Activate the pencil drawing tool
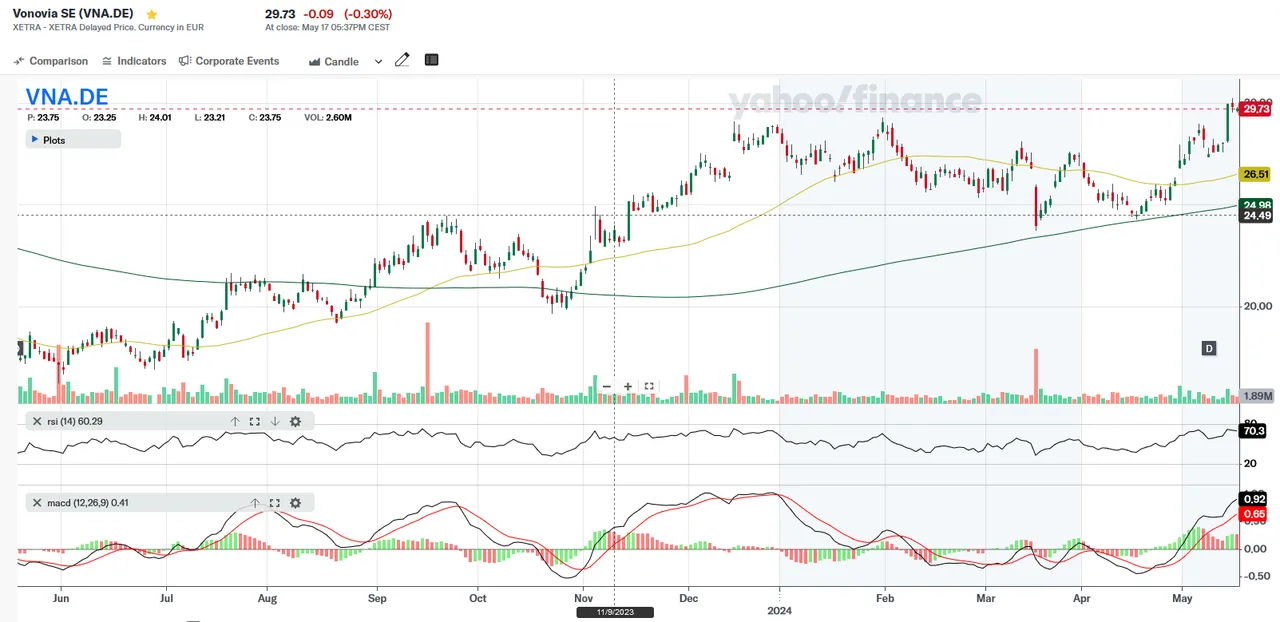 402,60
